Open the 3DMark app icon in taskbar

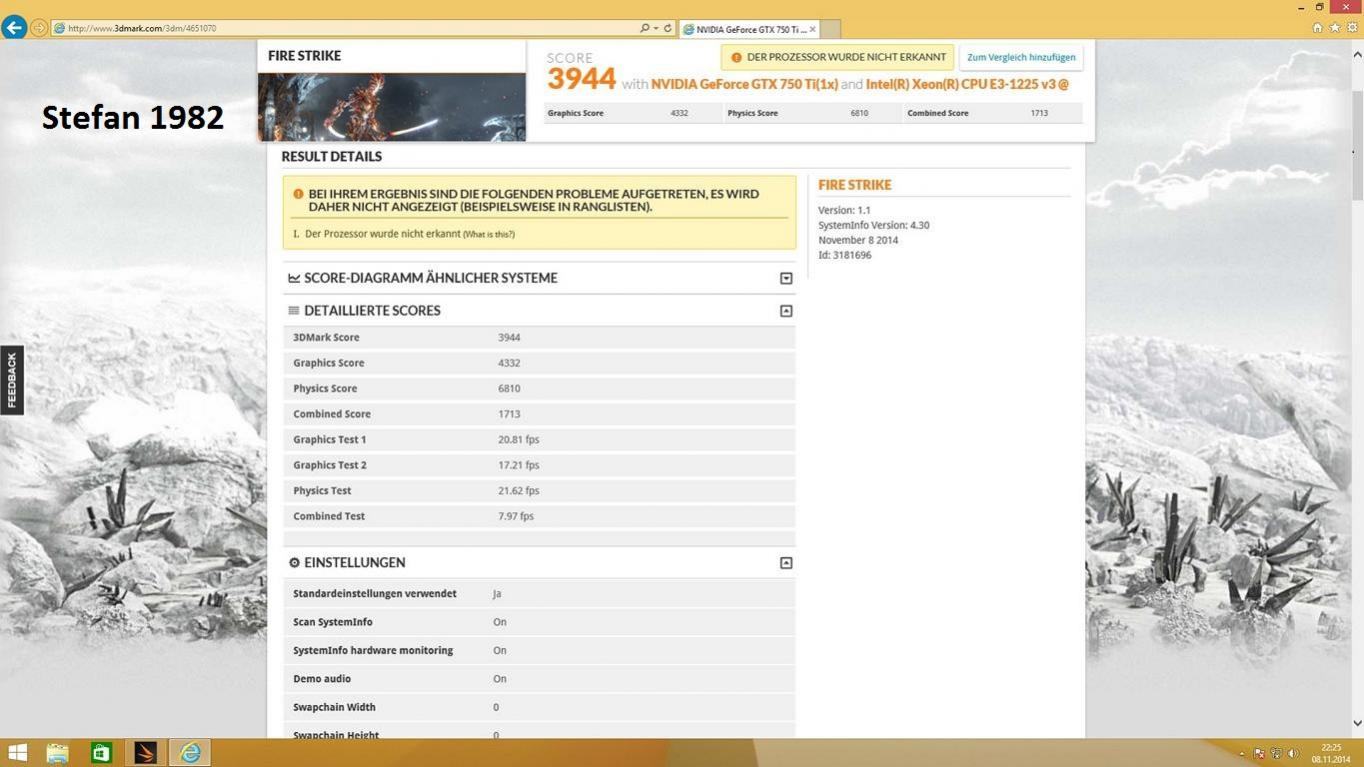145,752
